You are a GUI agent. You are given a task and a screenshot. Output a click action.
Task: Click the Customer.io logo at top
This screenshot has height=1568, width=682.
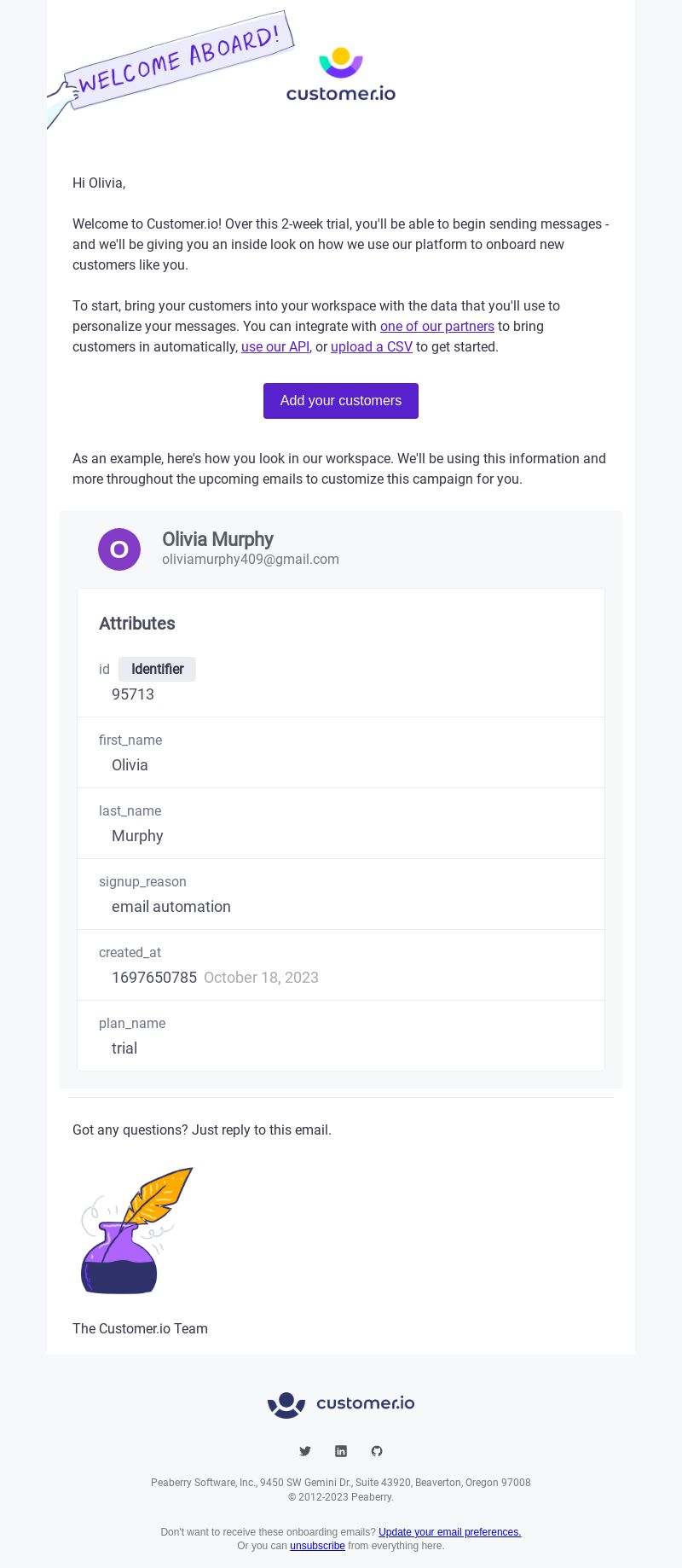coord(341,74)
